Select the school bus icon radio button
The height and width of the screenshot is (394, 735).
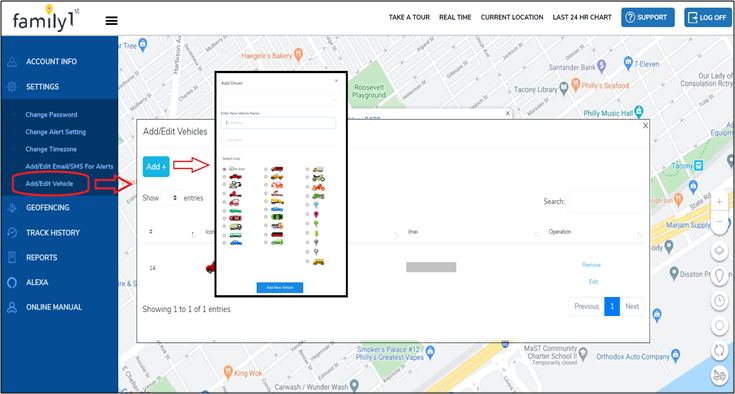pyautogui.click(x=308, y=261)
